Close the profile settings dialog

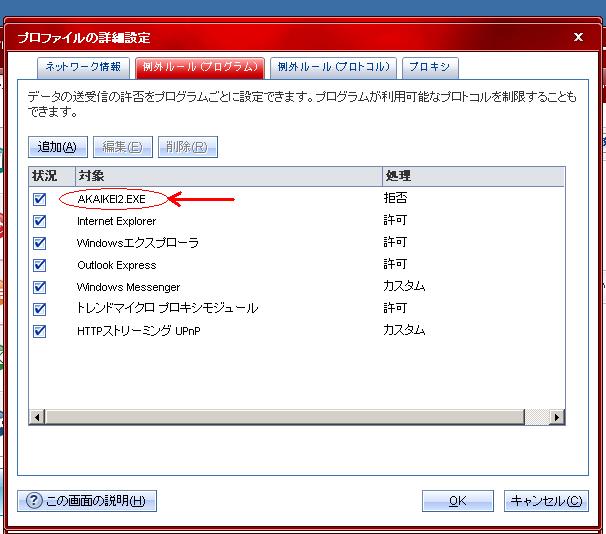coord(579,37)
